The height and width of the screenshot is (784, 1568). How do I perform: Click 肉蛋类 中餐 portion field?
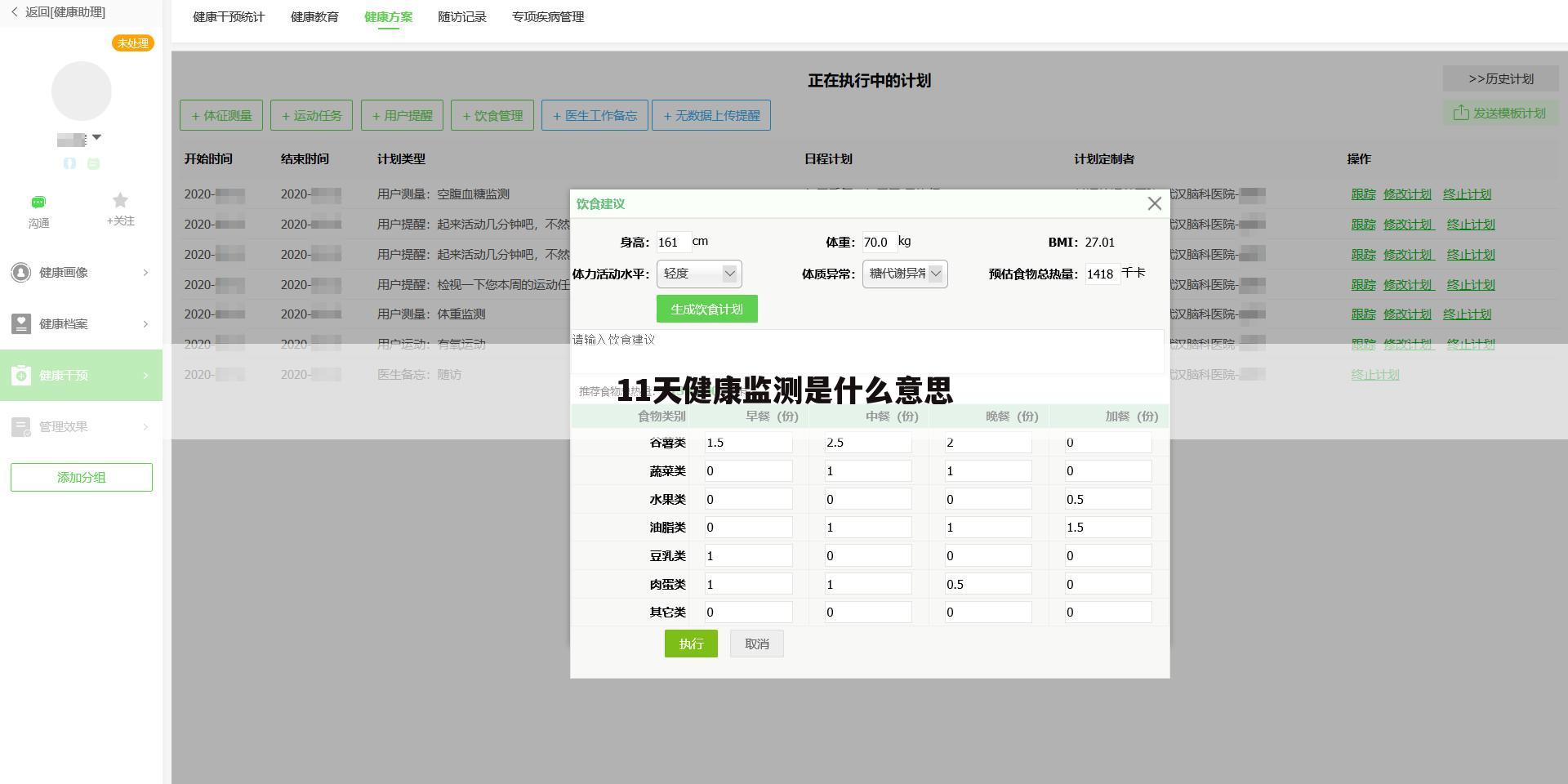click(x=868, y=584)
